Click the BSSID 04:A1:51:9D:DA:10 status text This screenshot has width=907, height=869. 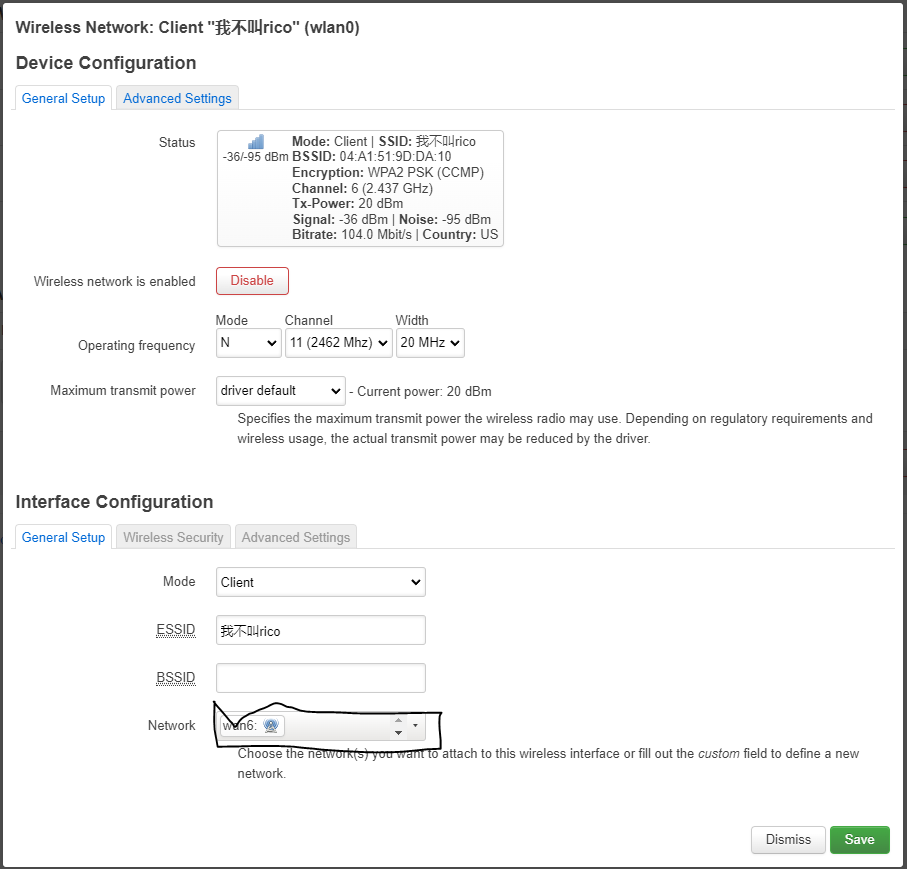point(371,157)
